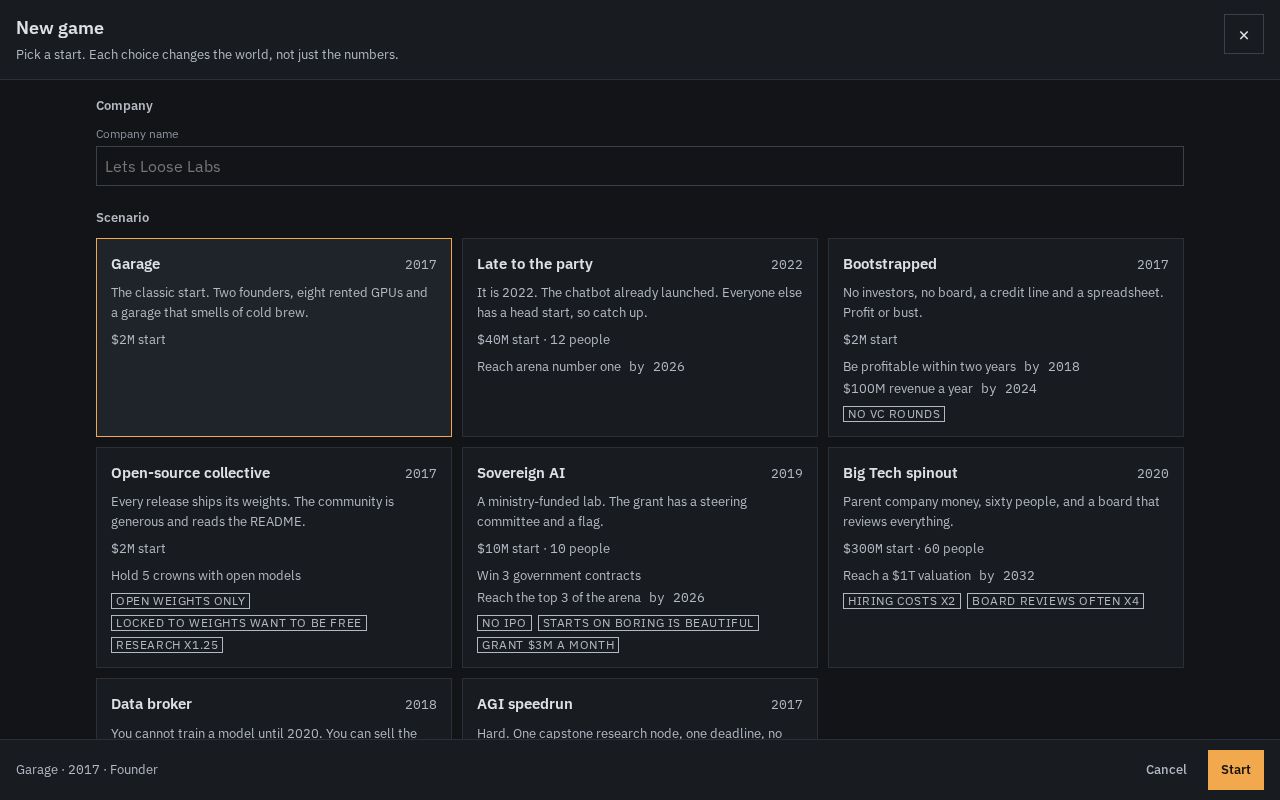Click the NO IPO tag

(504, 623)
